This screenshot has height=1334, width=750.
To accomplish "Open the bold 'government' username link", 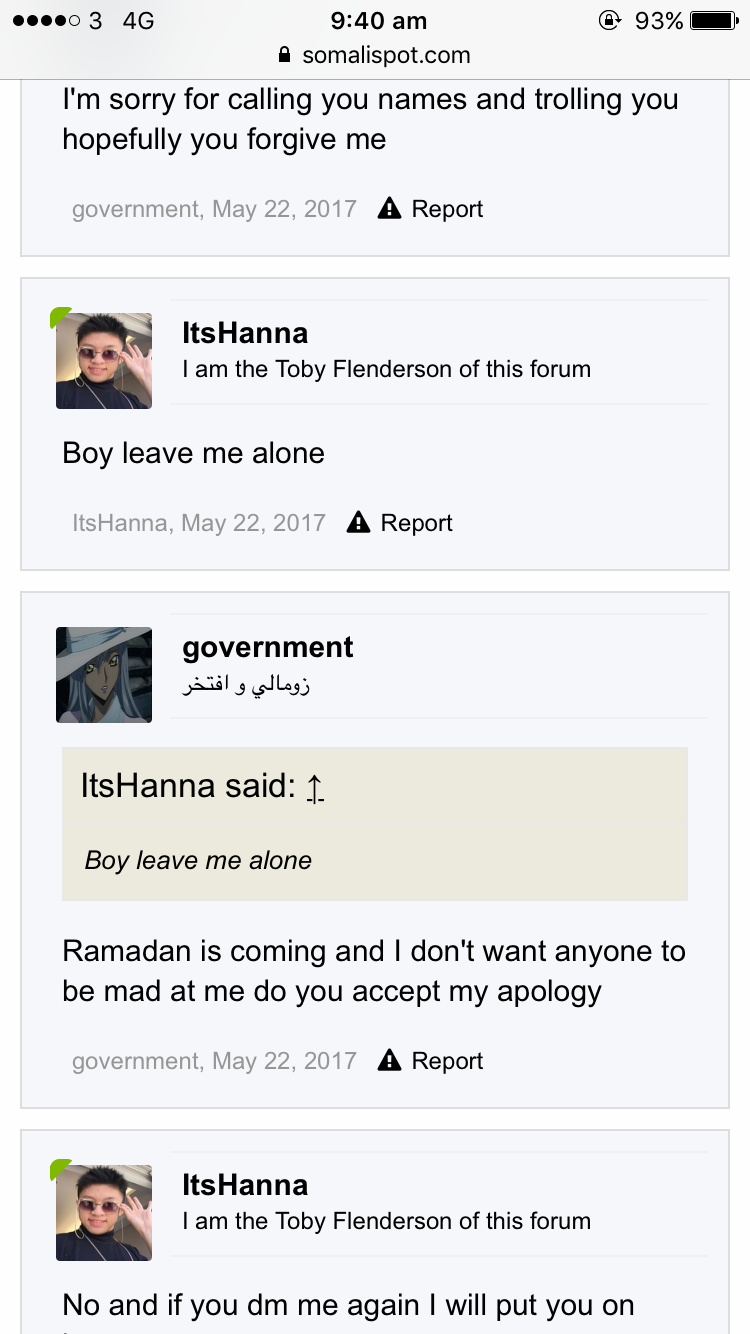I will click(x=268, y=647).
